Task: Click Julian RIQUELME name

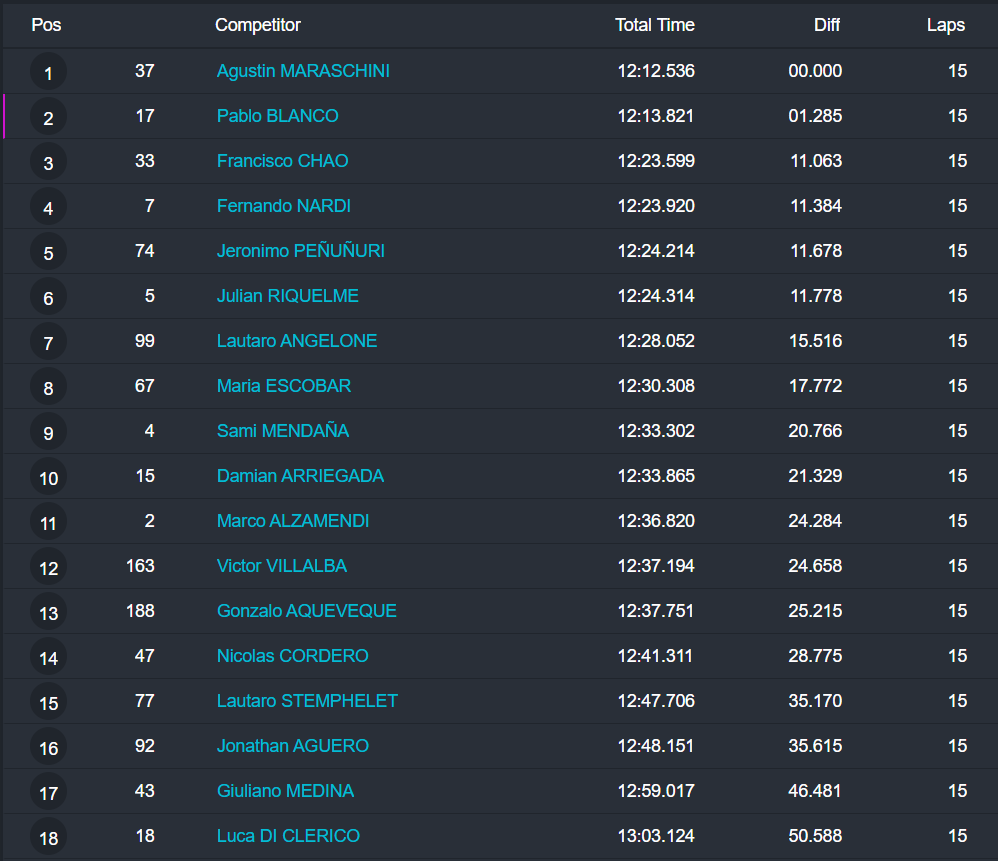Action: click(x=287, y=296)
